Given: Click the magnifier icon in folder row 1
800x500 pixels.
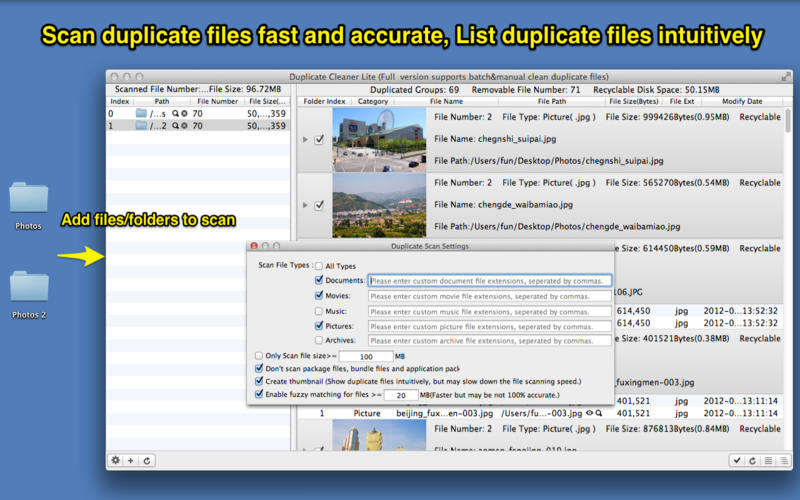Looking at the screenshot, I should [176, 126].
